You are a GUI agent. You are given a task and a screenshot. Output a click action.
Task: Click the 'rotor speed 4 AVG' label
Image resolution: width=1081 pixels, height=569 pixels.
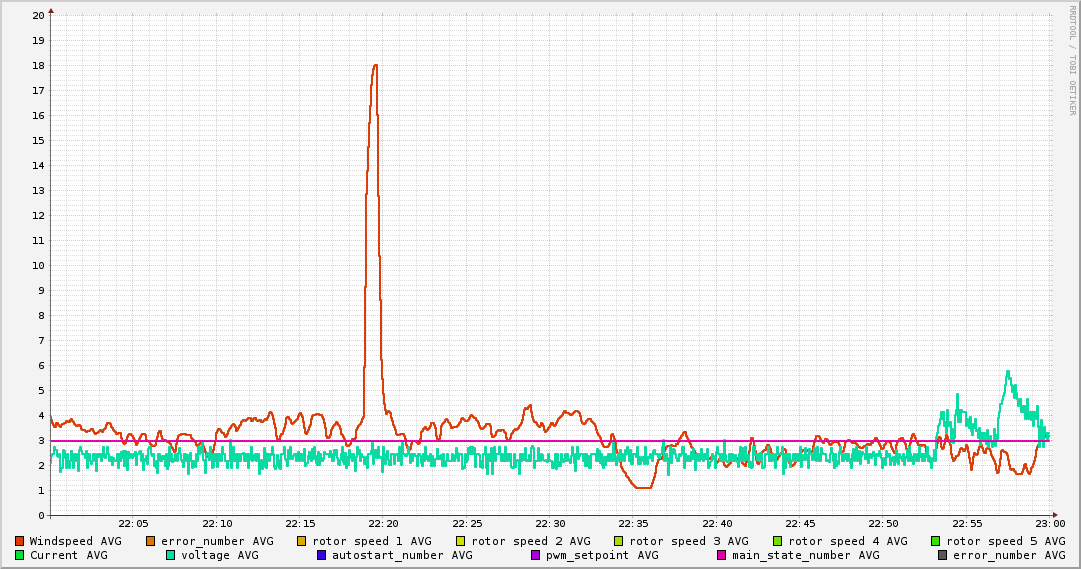(848, 541)
